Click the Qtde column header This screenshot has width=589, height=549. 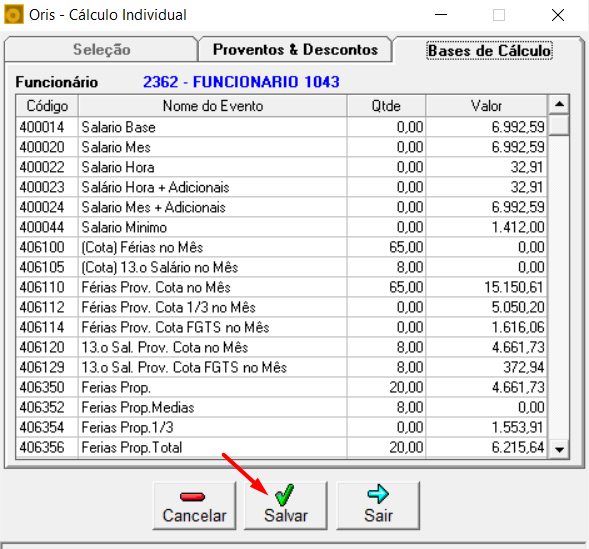pyautogui.click(x=386, y=106)
